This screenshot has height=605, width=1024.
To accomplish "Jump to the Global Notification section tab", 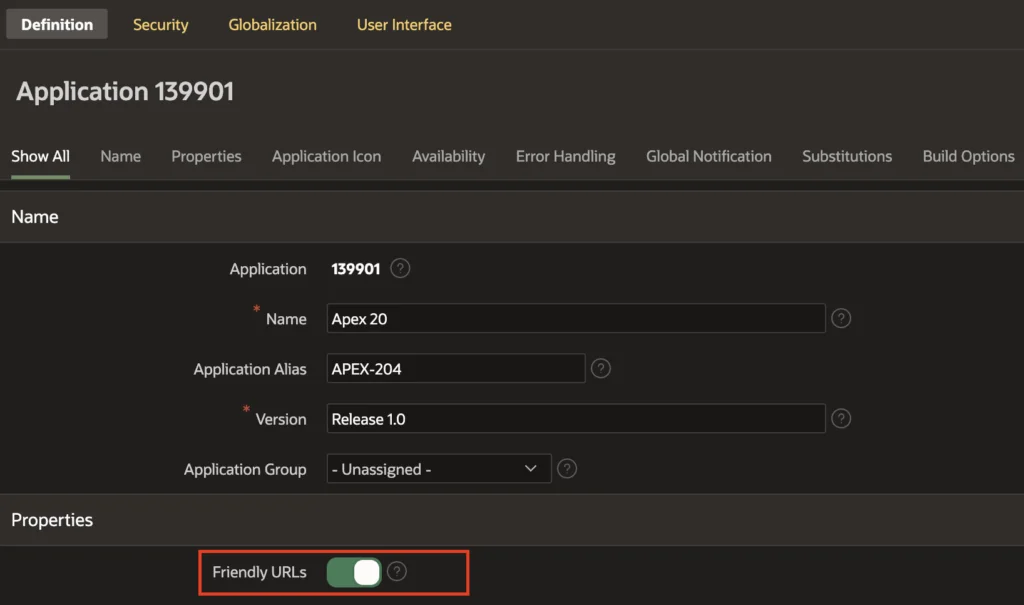I will [709, 157].
